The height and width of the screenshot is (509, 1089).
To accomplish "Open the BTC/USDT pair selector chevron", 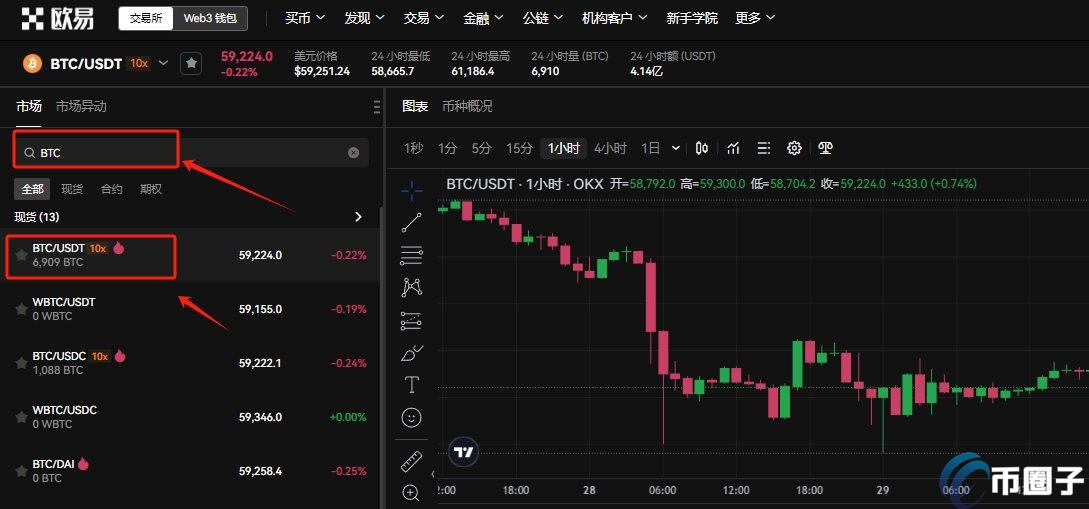I will pyautogui.click(x=163, y=63).
